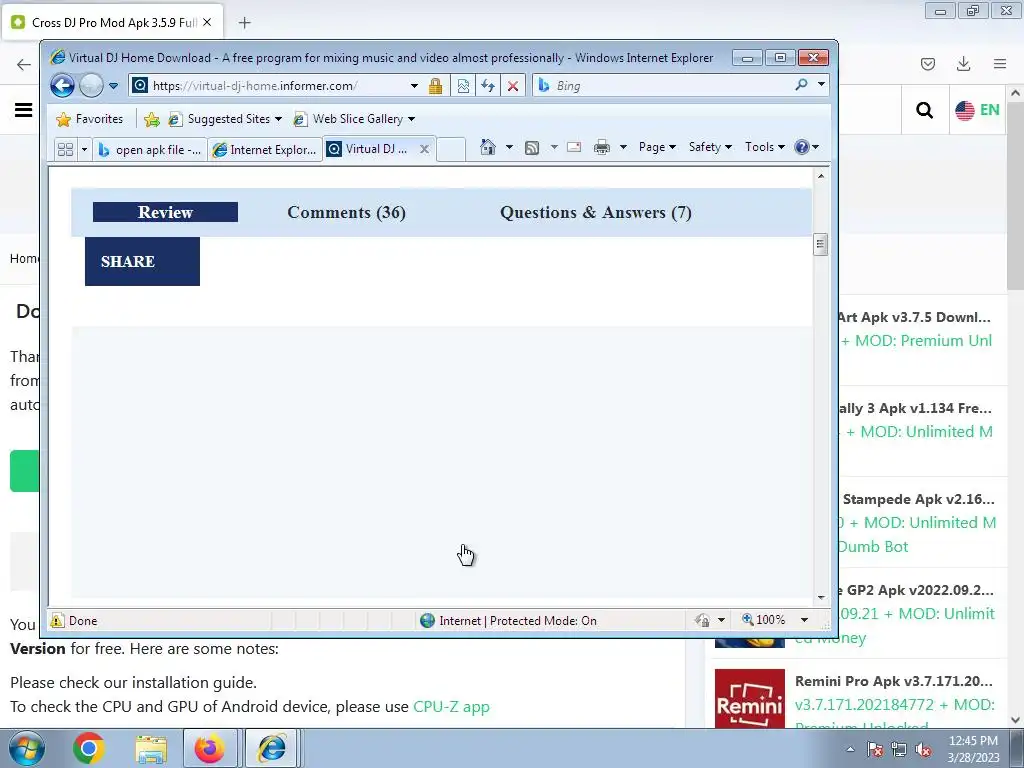
Task: Click the SHARE button
Action: [142, 261]
